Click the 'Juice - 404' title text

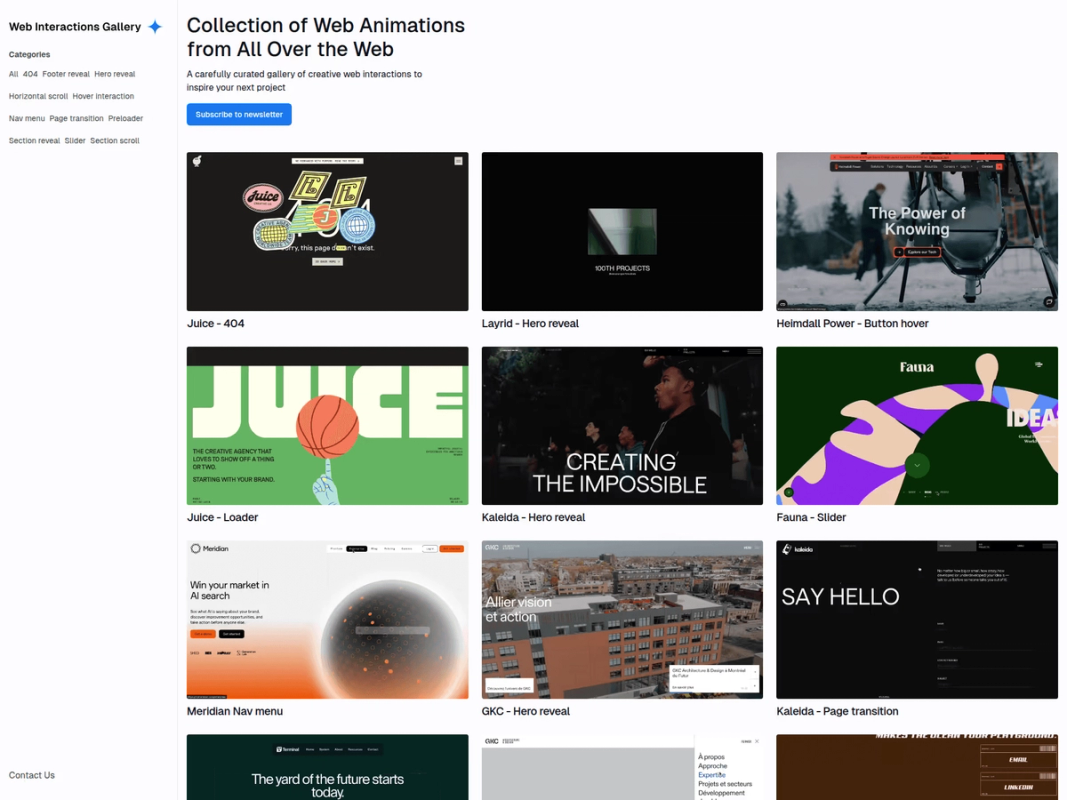point(216,324)
